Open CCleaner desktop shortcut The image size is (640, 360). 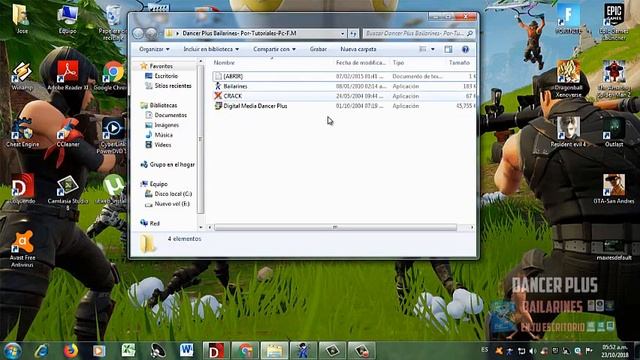coord(68,132)
